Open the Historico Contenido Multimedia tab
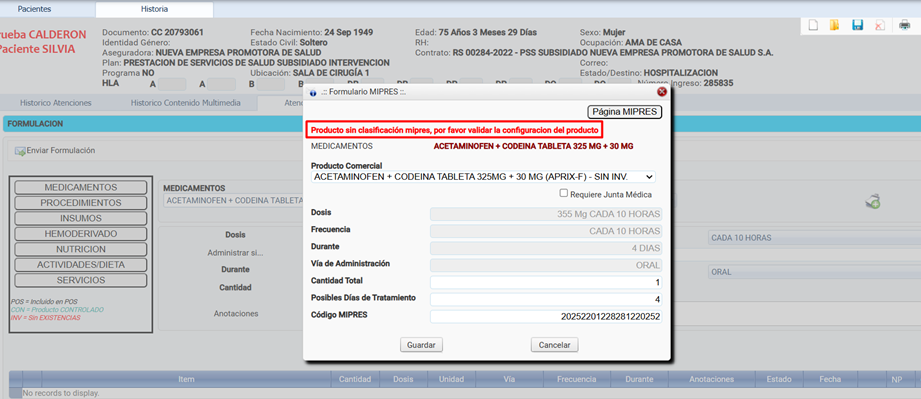 [x=186, y=103]
